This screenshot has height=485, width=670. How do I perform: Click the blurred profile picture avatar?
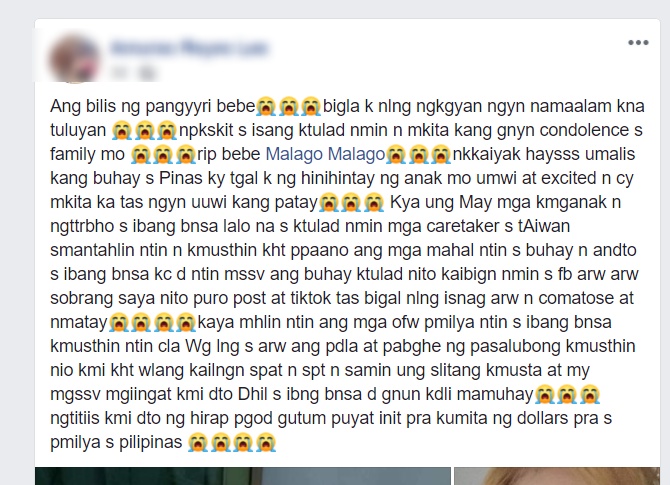point(75,59)
